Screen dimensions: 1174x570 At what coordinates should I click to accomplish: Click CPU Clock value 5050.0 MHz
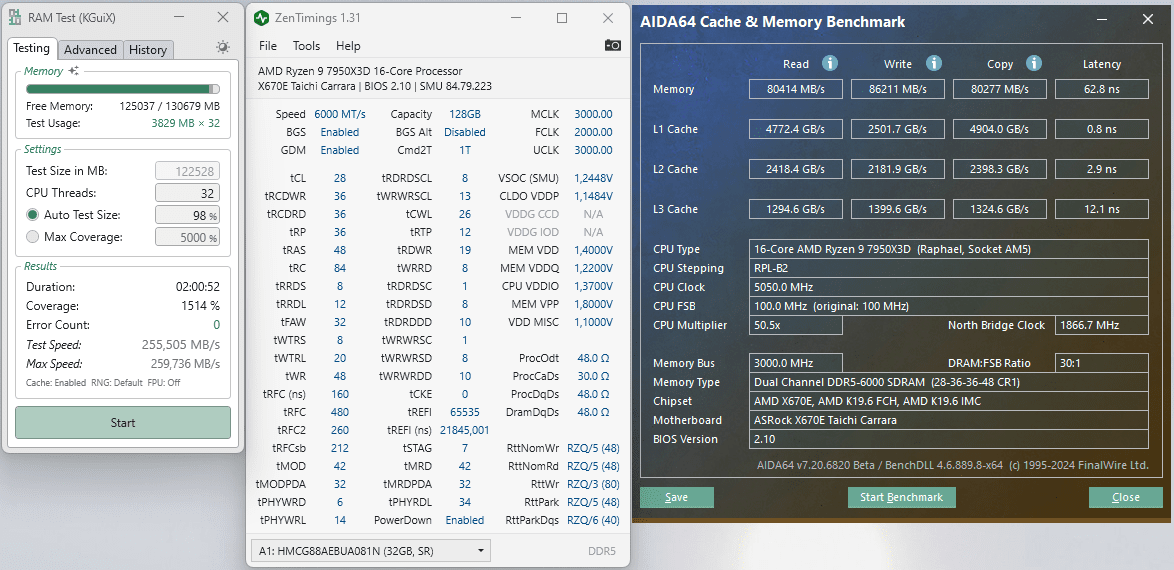[949, 287]
